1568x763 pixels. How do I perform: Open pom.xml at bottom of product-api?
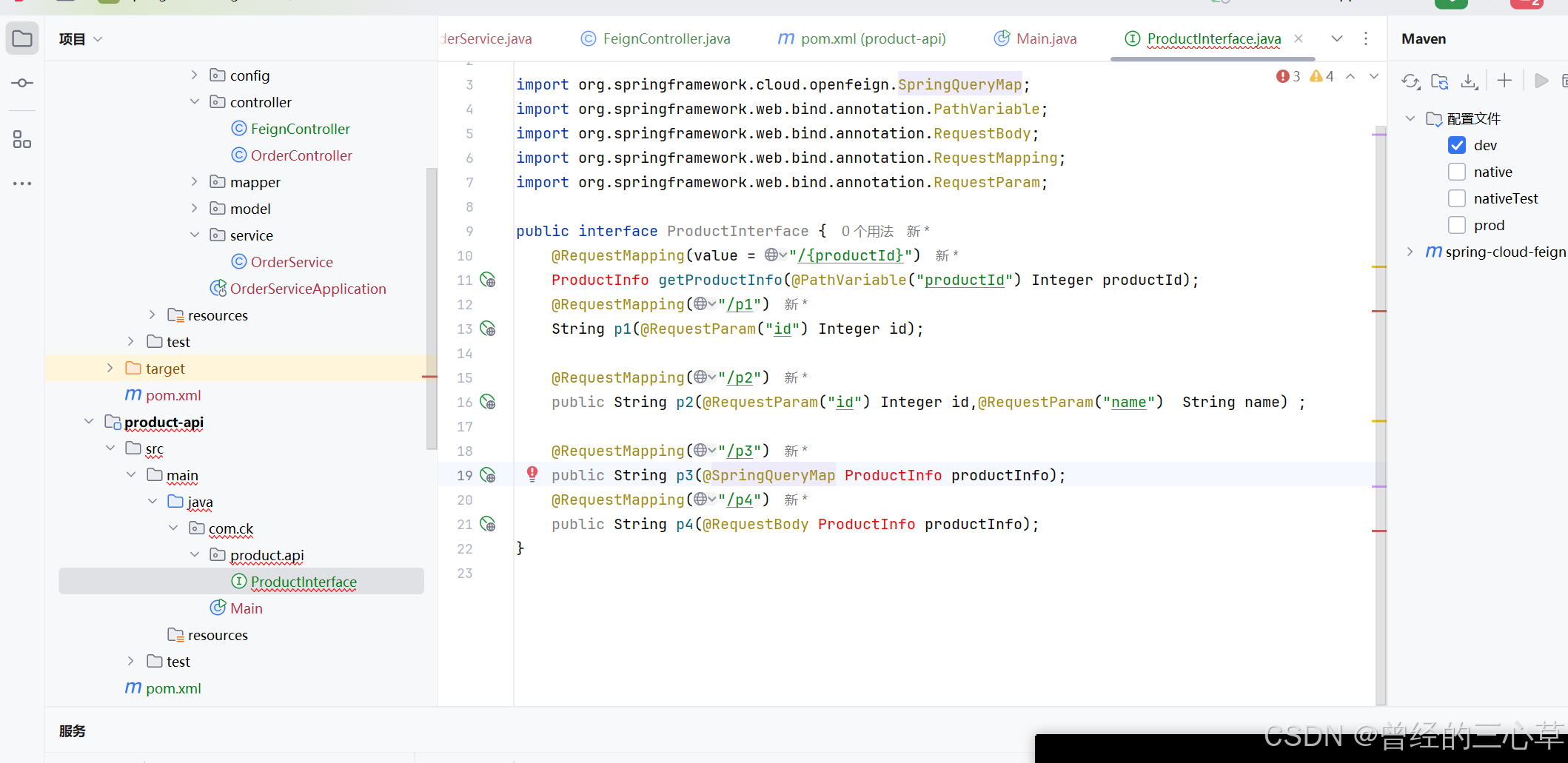pyautogui.click(x=163, y=688)
